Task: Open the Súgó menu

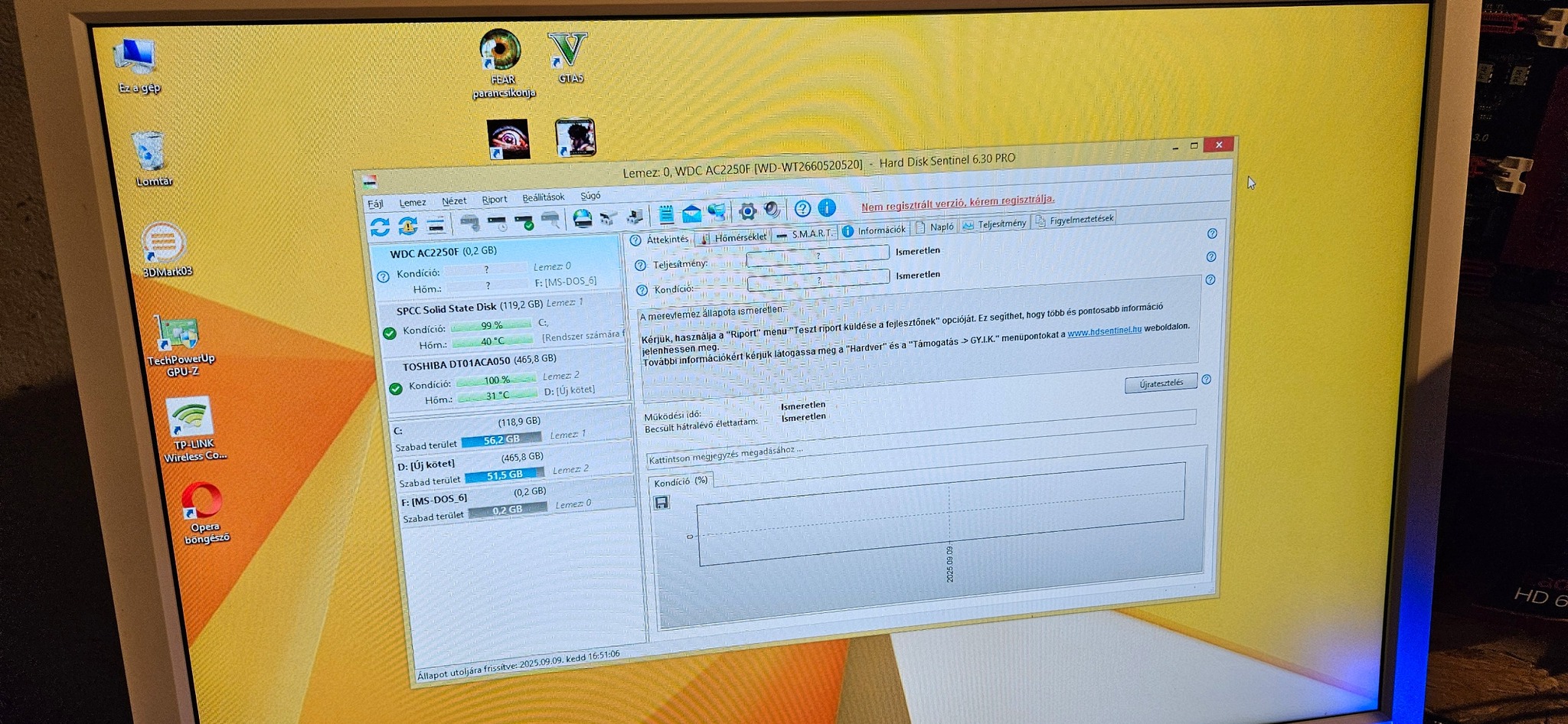Action: tap(590, 196)
